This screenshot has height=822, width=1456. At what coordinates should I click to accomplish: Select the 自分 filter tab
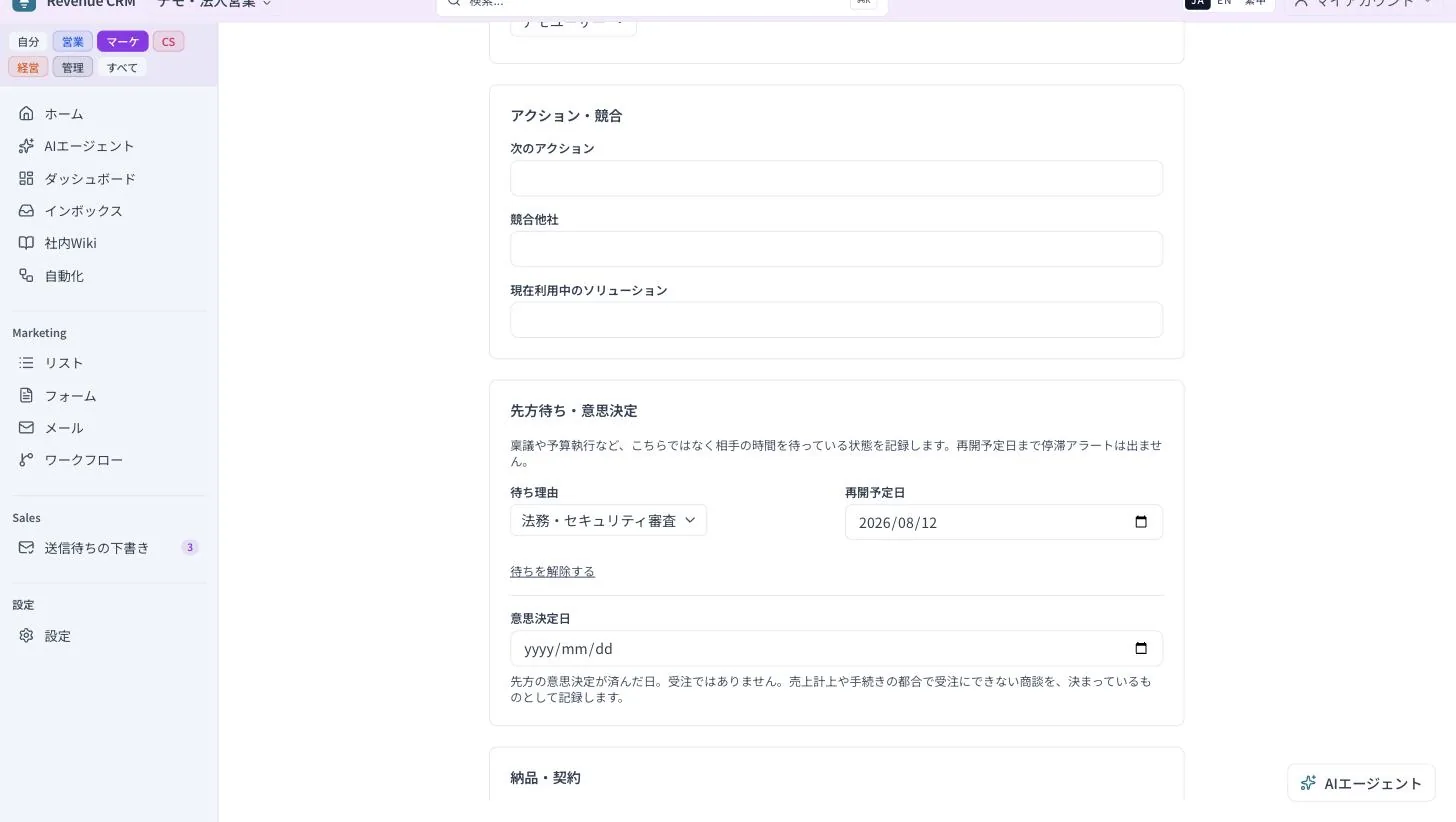click(28, 42)
